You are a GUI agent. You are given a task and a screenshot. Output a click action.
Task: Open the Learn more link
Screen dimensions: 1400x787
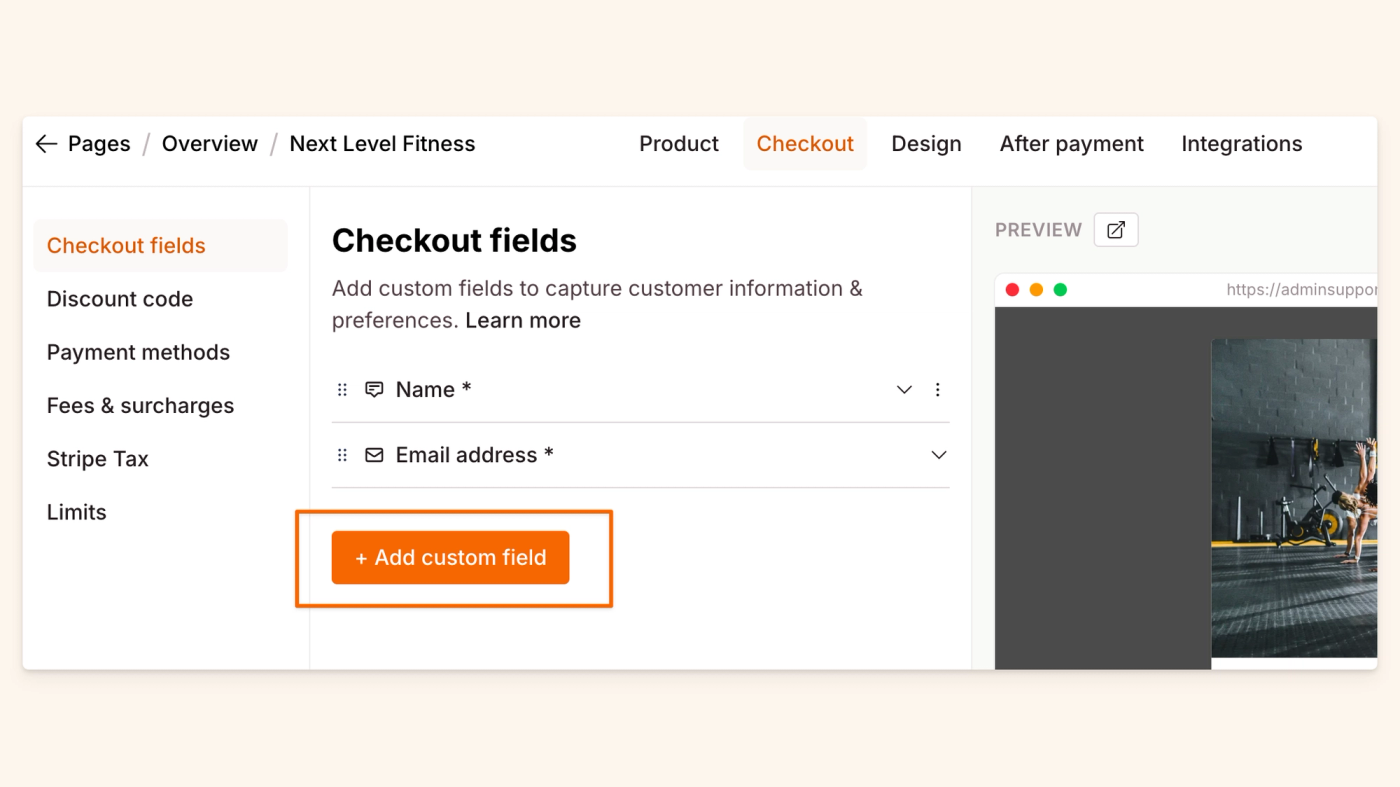click(x=523, y=321)
